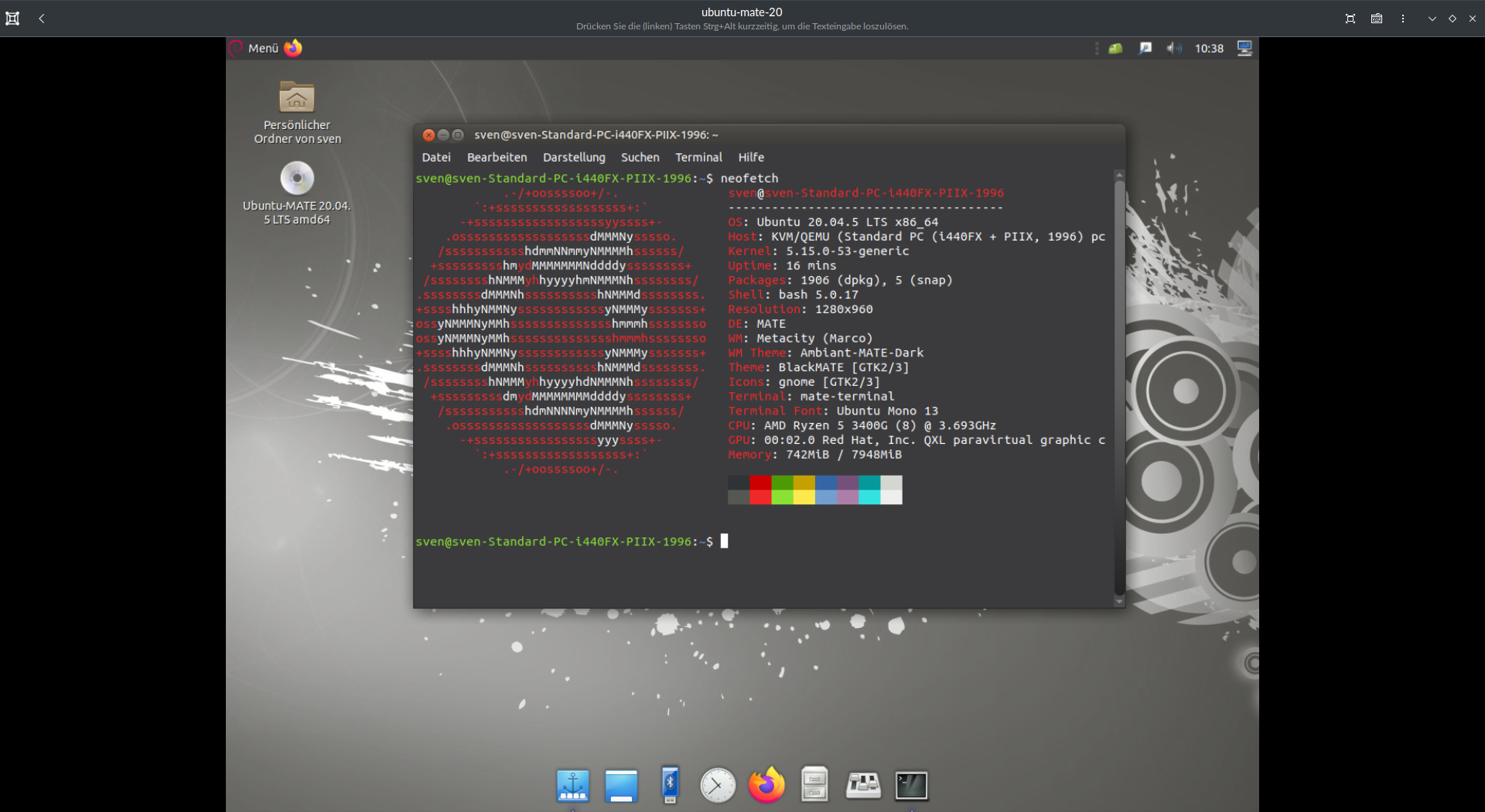This screenshot has width=1485, height=812.
Task: Open the three-dot viewer options menu
Action: tap(1403, 19)
